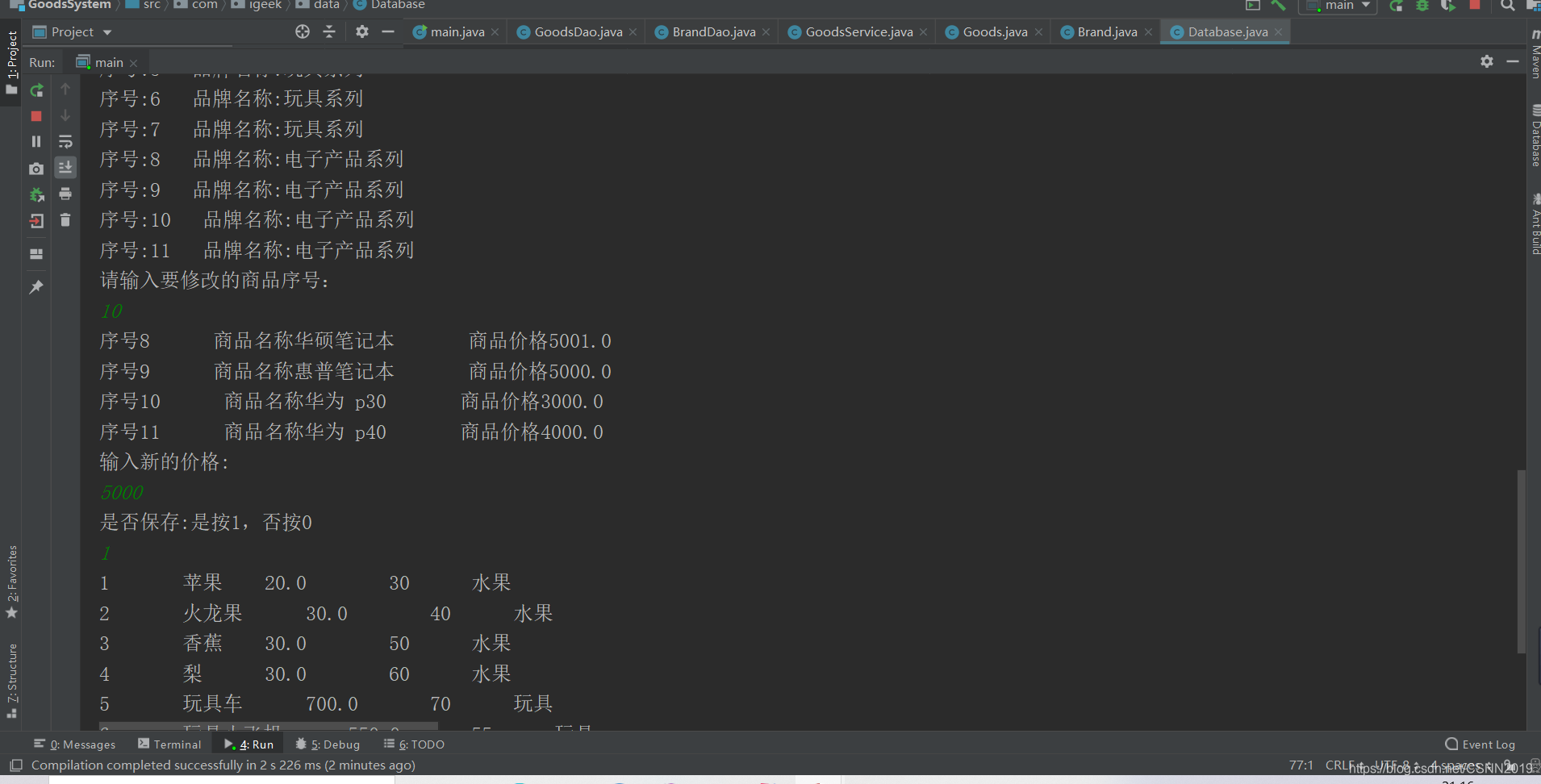The height and width of the screenshot is (784, 1541).
Task: Stop the process from top toolbar
Action: (1475, 5)
